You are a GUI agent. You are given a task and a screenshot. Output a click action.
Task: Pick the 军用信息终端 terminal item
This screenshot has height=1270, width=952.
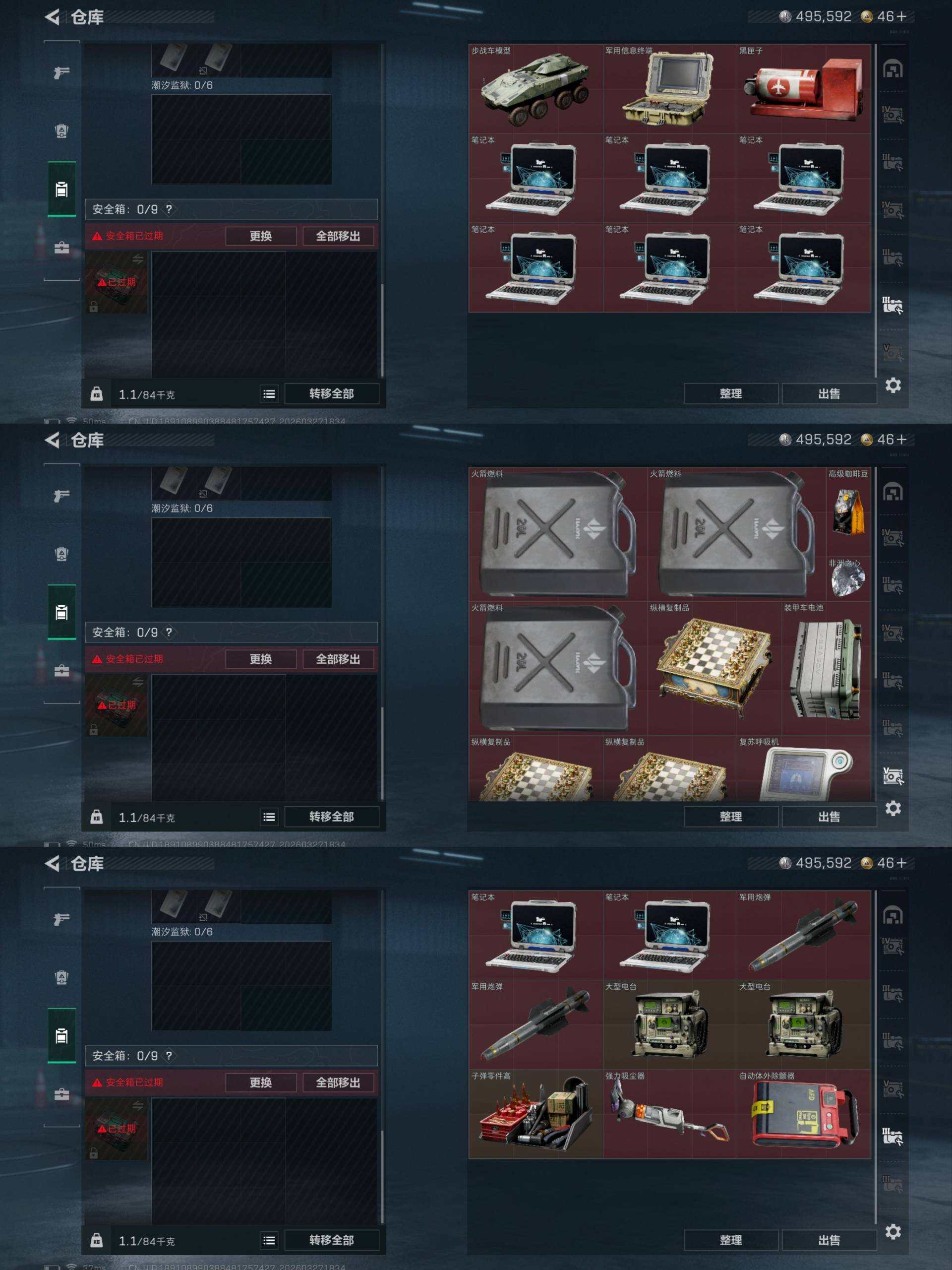[x=670, y=89]
